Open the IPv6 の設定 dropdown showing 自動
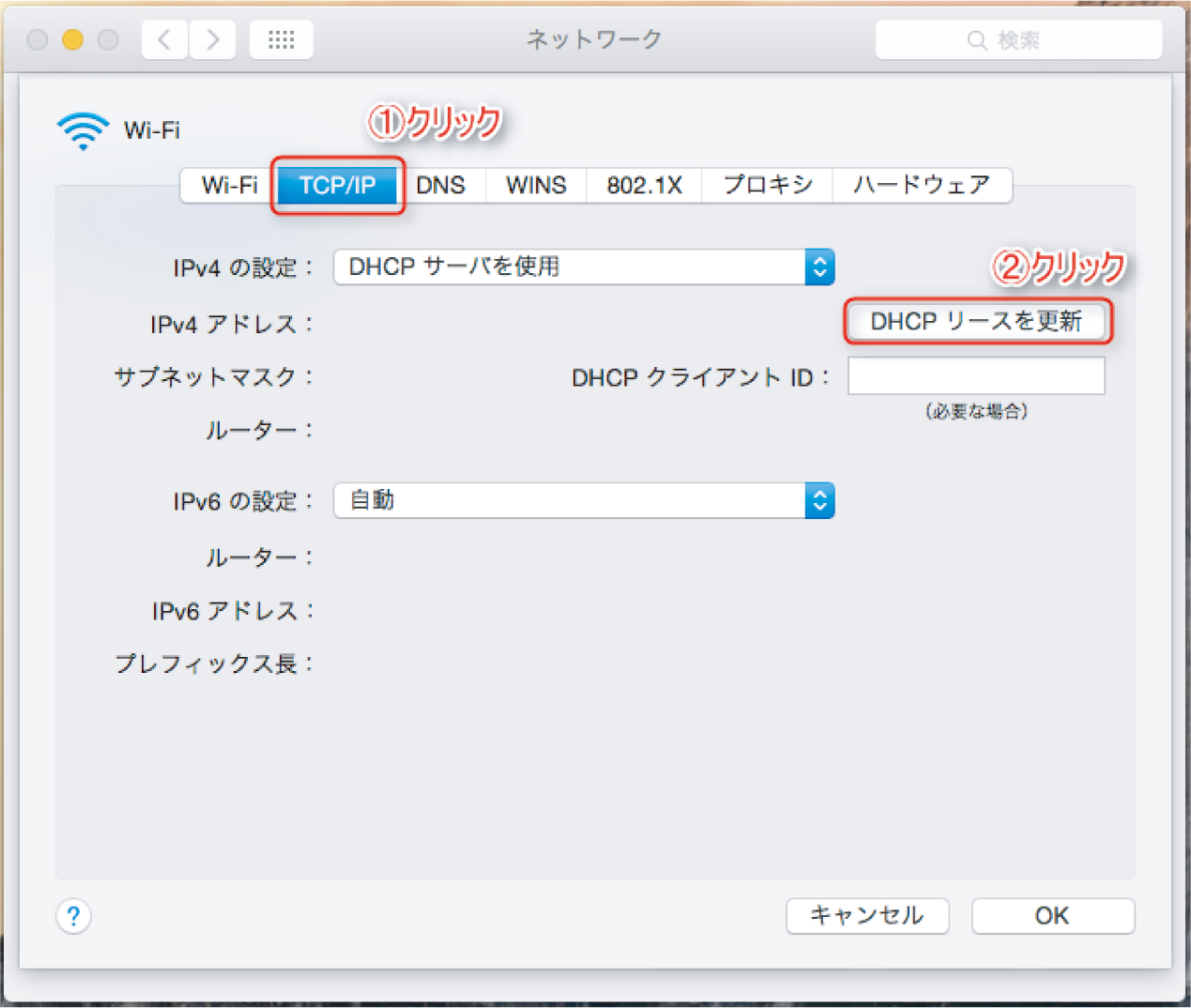The width and height of the screenshot is (1191, 1008). click(584, 501)
